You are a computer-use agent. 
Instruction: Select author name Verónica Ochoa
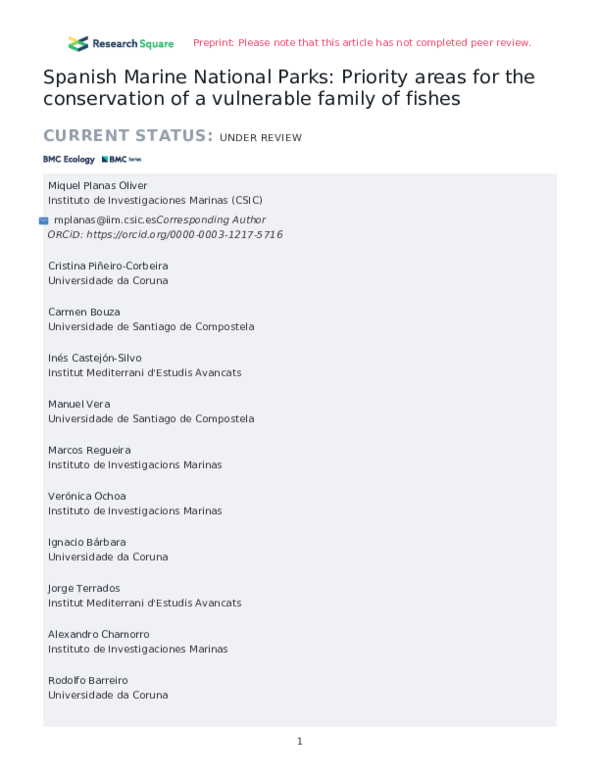click(x=87, y=496)
